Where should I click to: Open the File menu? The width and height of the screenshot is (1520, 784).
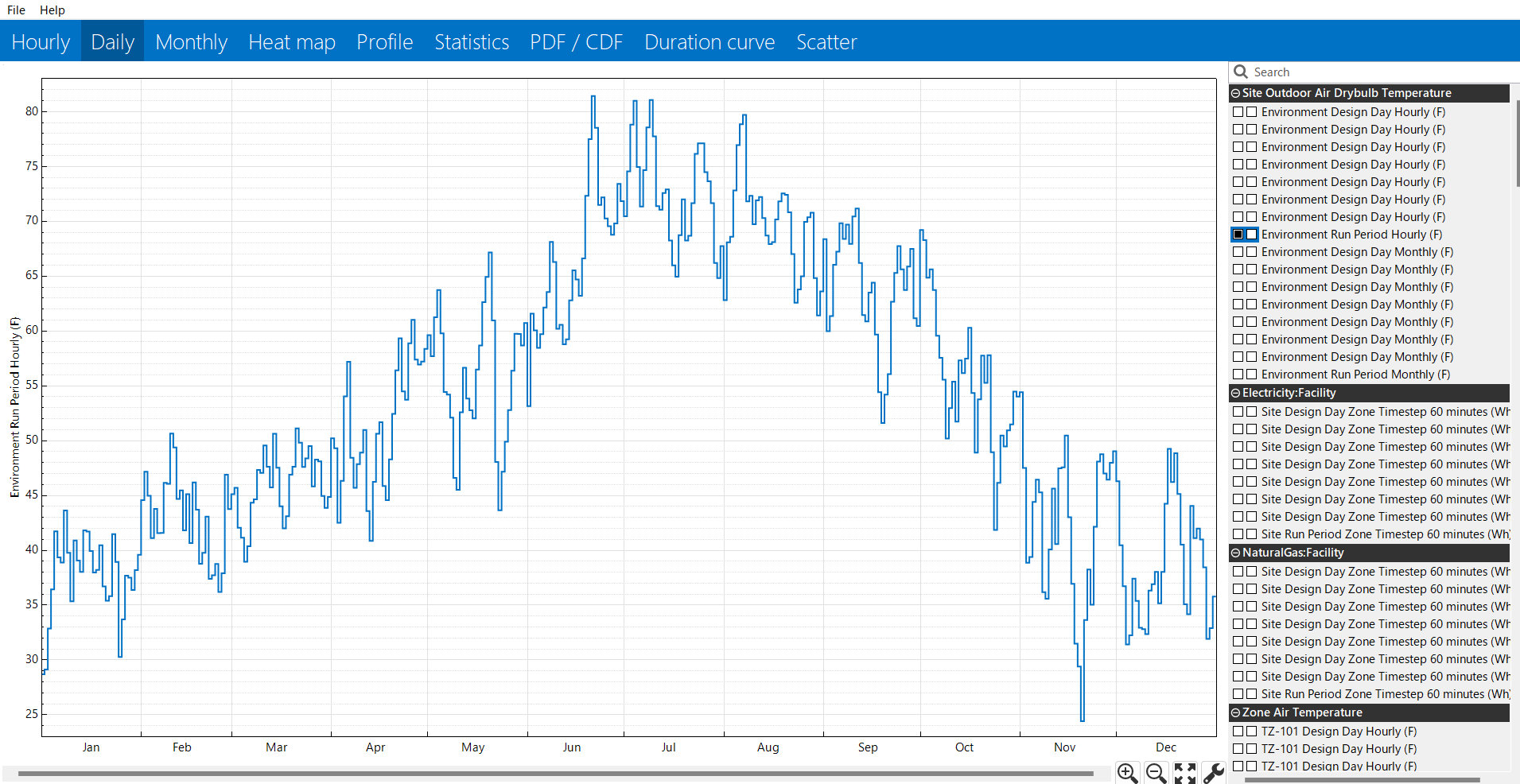(16, 10)
